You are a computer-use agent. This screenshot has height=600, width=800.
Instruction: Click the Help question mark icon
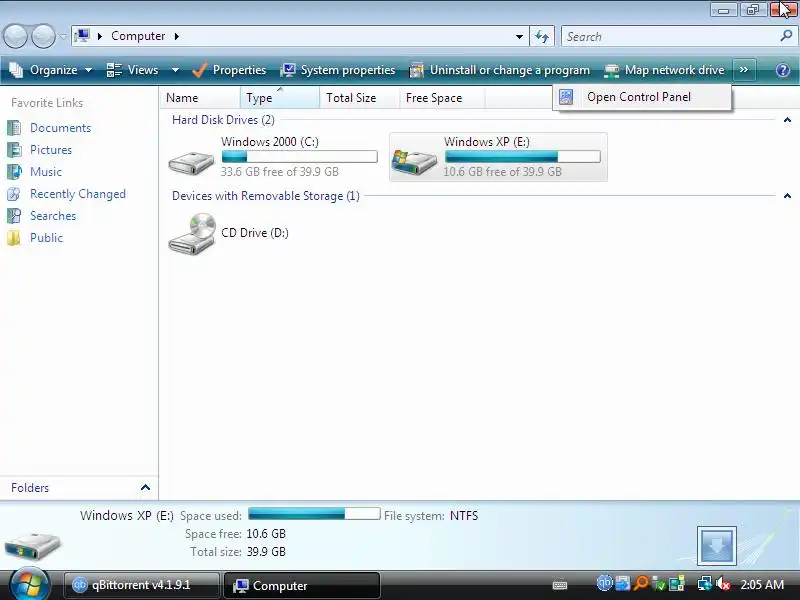coord(783,70)
